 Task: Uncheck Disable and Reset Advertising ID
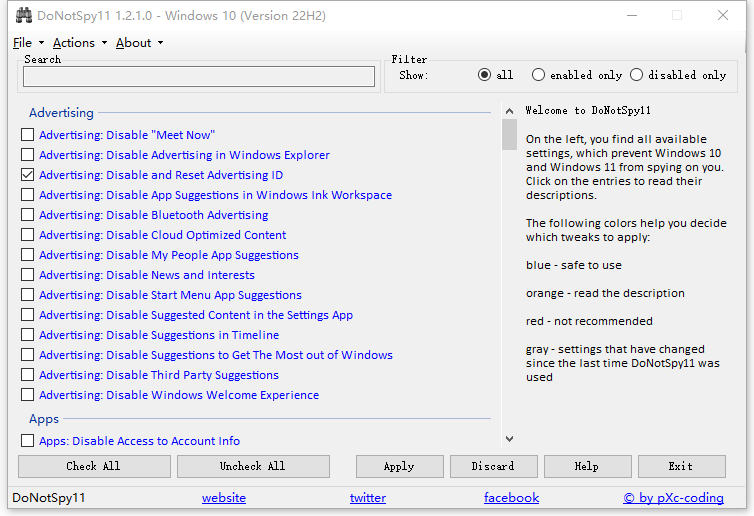(27, 175)
